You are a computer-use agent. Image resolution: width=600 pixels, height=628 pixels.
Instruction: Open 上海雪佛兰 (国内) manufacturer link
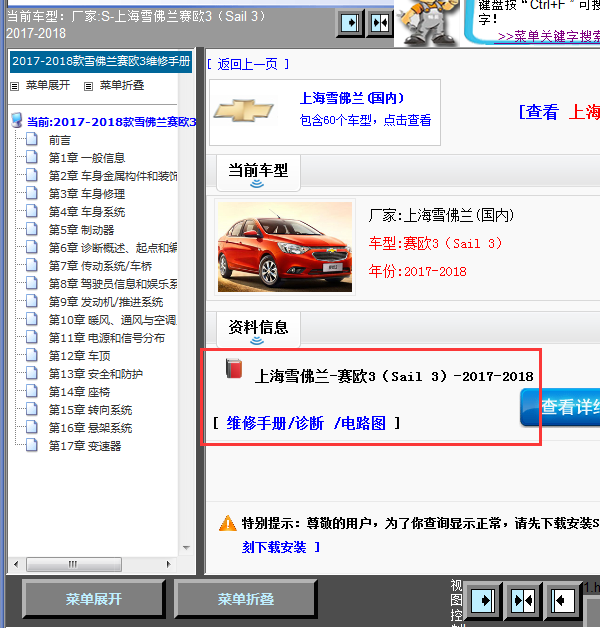click(351, 98)
